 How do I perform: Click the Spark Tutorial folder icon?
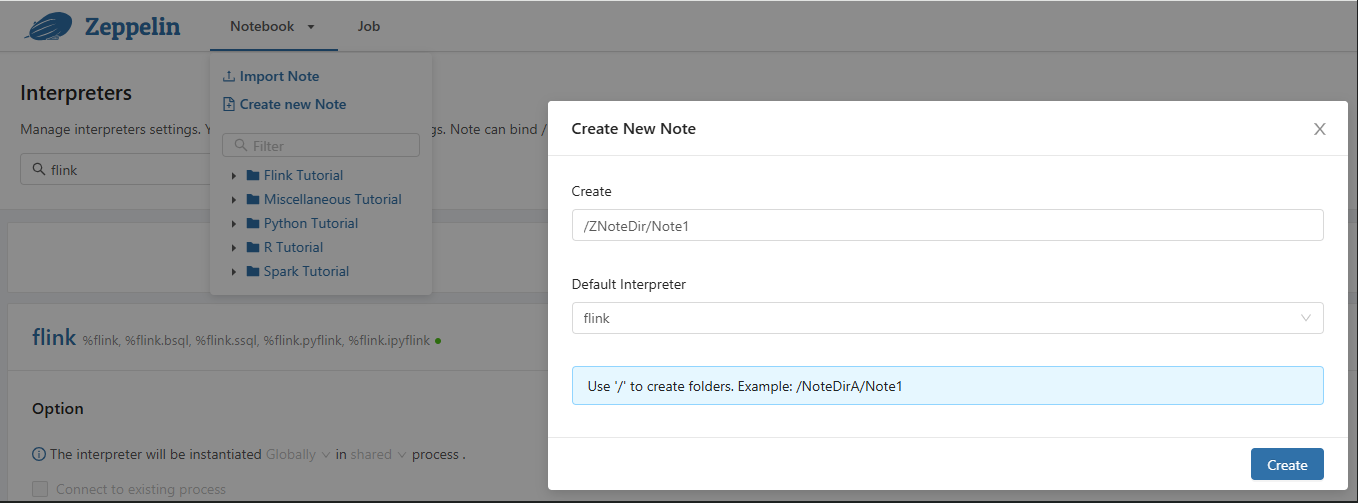click(x=253, y=271)
